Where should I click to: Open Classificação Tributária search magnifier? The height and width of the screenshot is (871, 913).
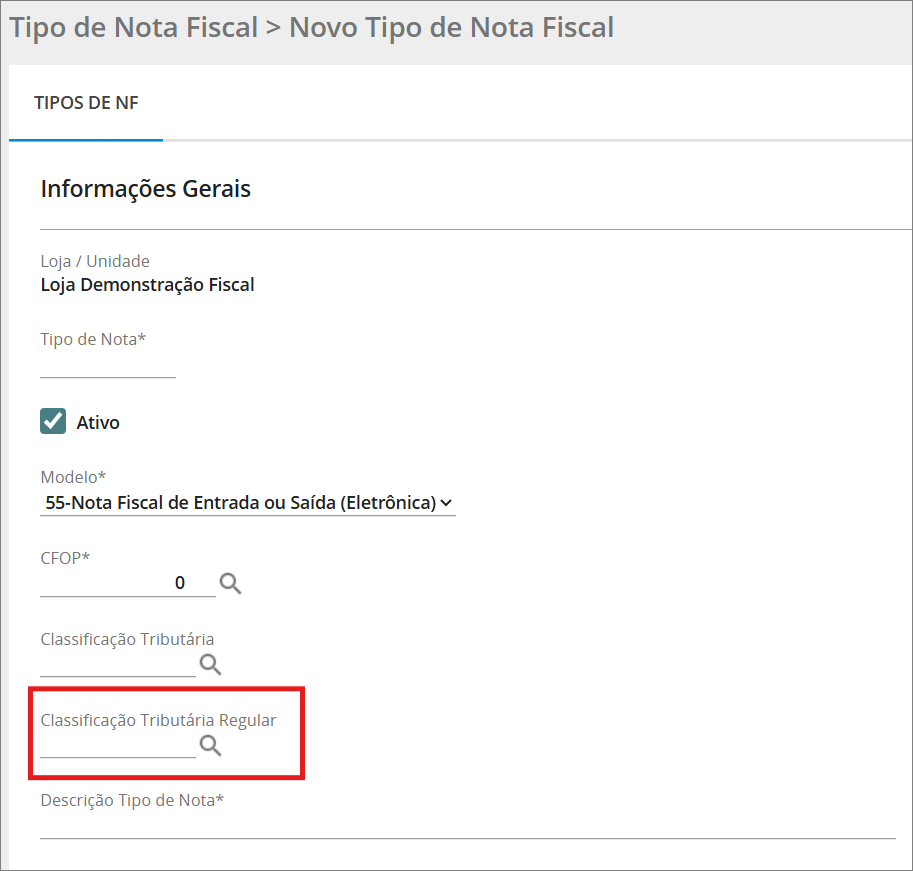210,664
